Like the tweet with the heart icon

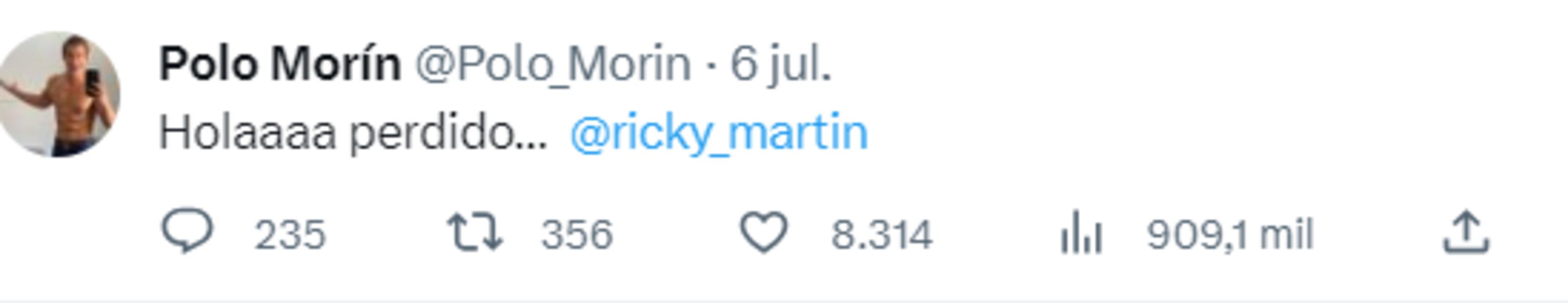click(764, 233)
